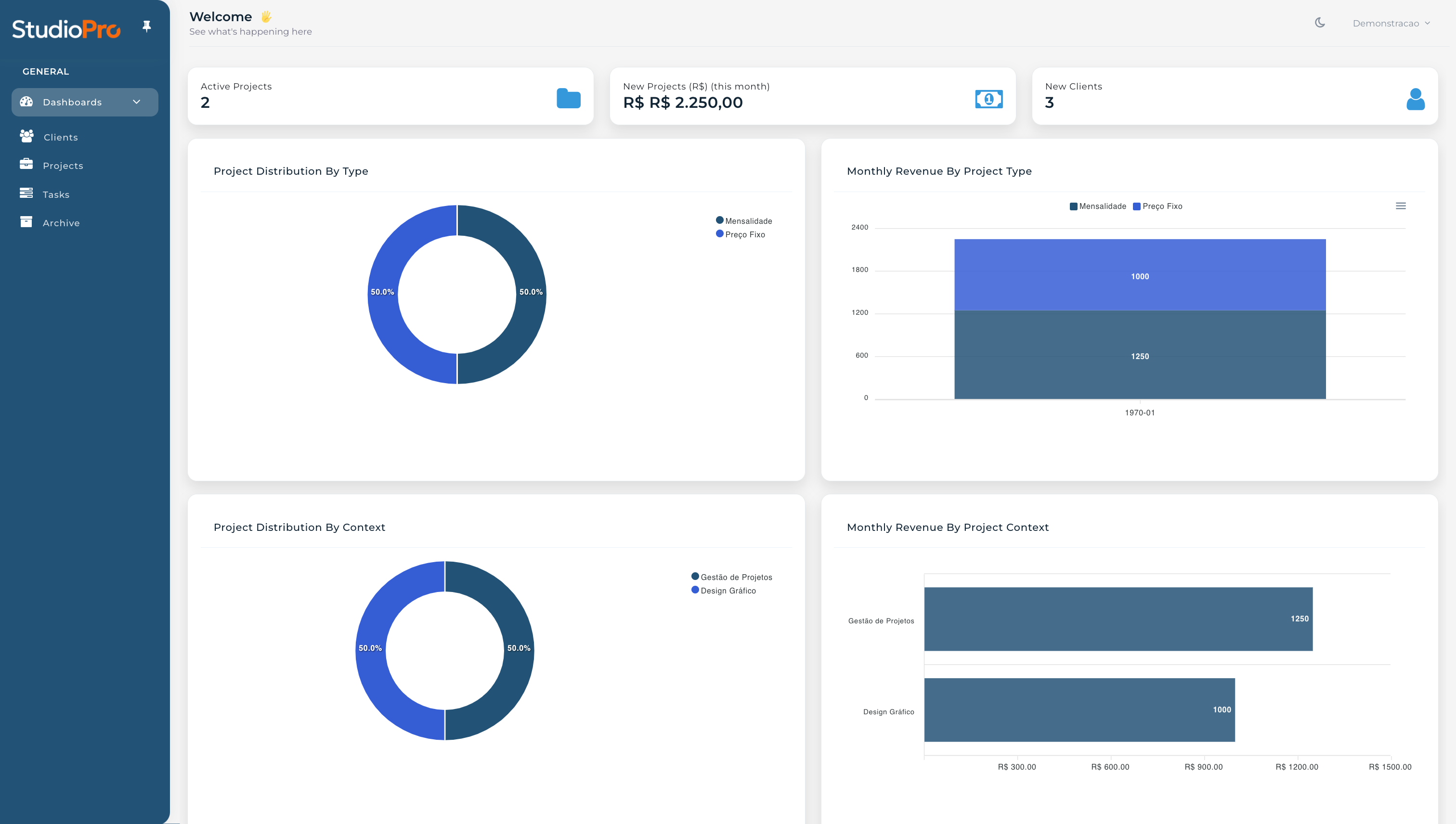
Task: Toggle Mensalidade series in revenue bar chart
Action: coord(1098,206)
